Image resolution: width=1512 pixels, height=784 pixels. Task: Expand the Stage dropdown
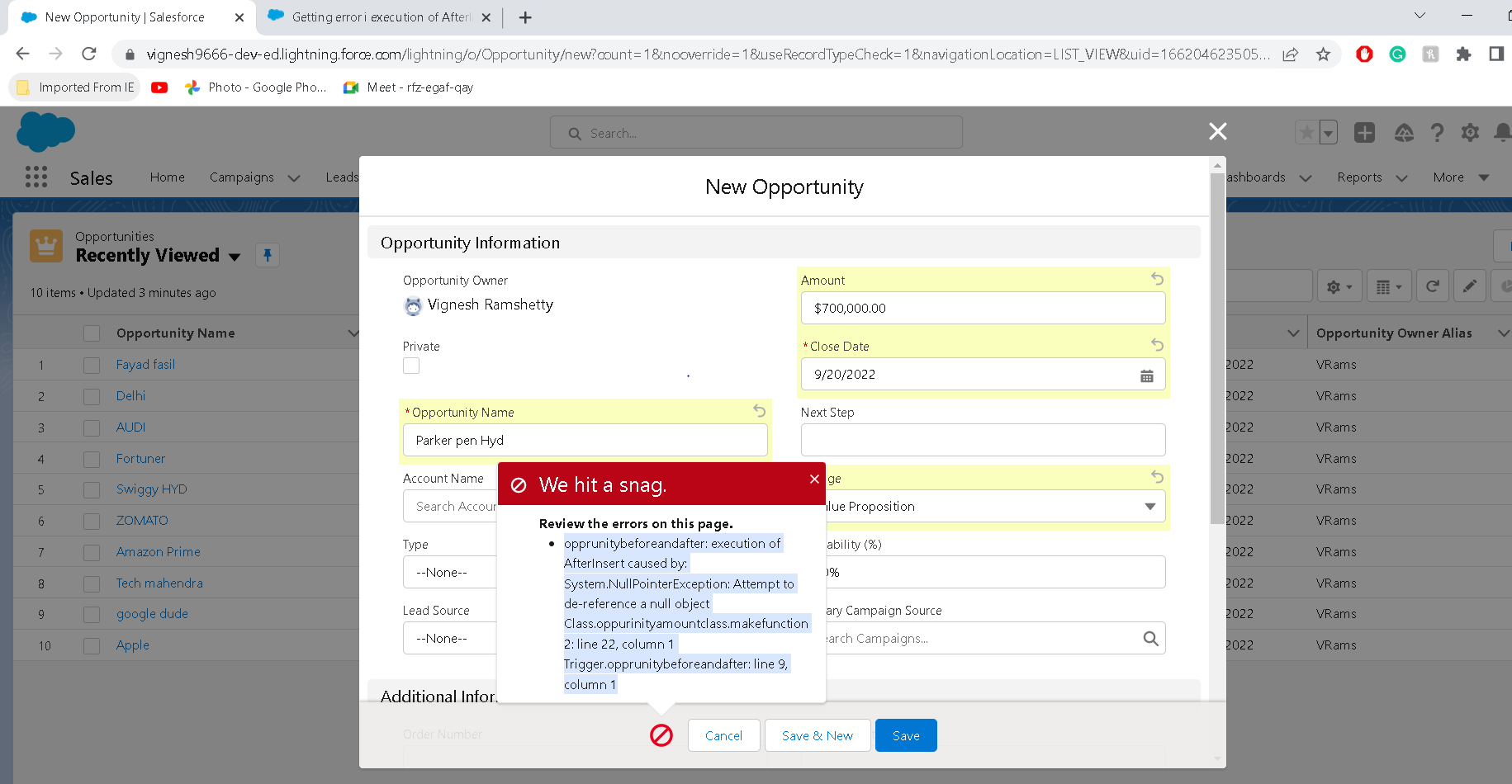(x=1149, y=507)
